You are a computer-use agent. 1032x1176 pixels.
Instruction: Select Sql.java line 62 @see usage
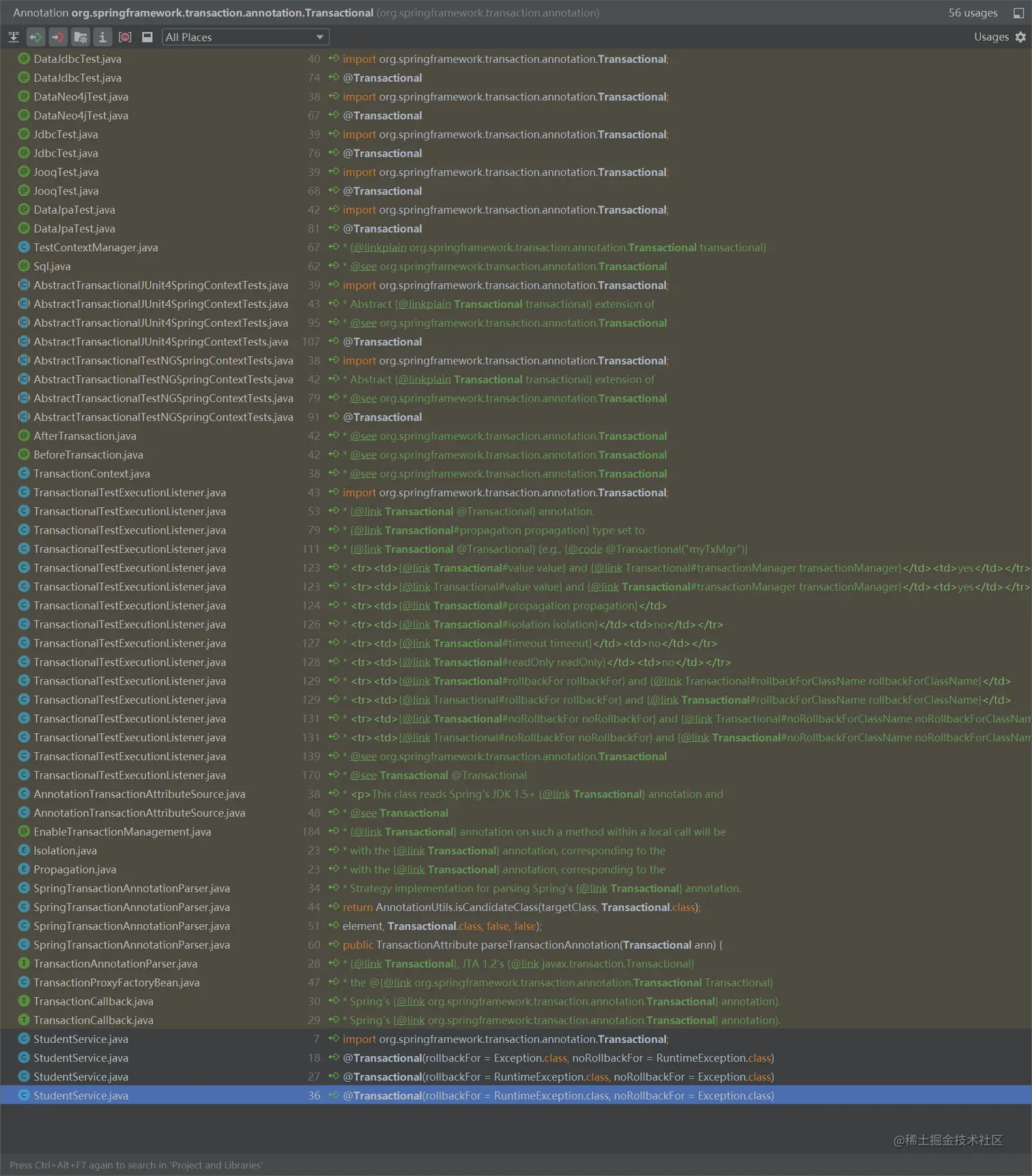pyautogui.click(x=516, y=266)
